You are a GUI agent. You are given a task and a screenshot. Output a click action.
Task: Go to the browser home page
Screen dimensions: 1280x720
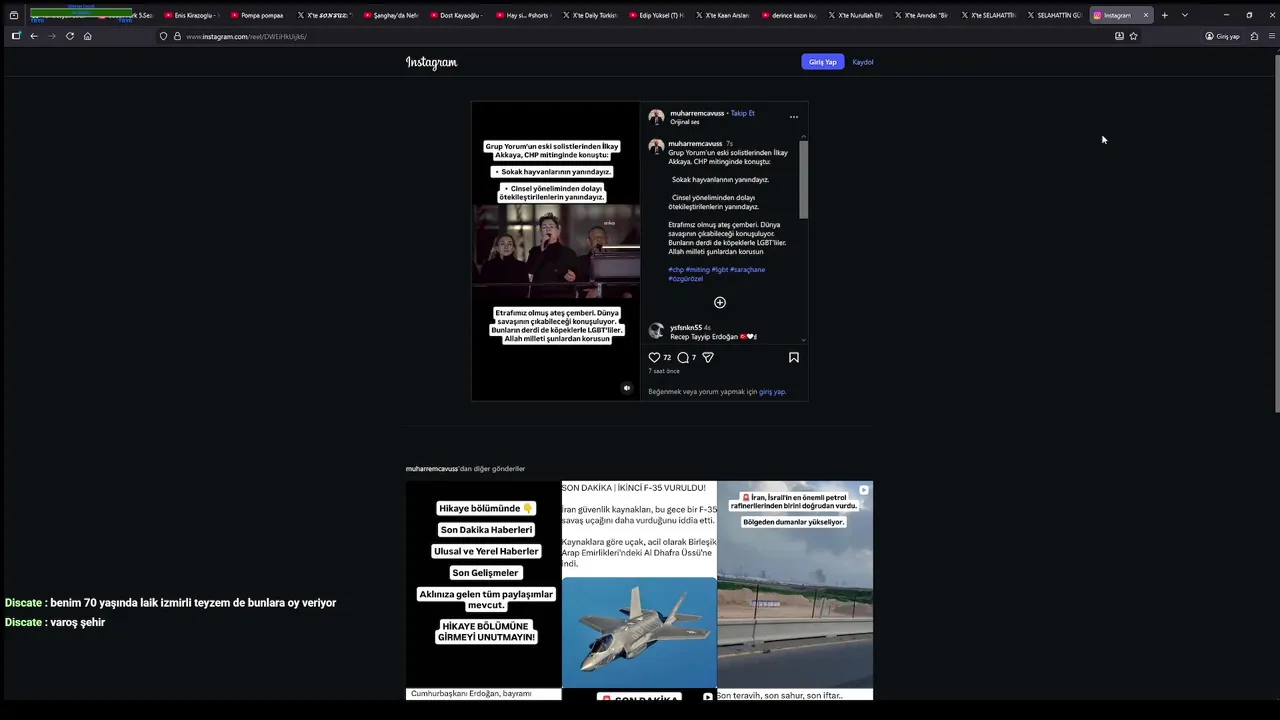click(x=88, y=36)
